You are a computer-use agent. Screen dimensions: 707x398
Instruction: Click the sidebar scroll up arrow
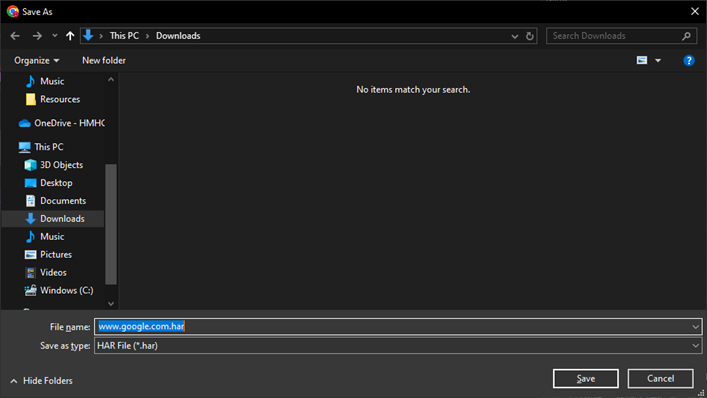coord(111,79)
